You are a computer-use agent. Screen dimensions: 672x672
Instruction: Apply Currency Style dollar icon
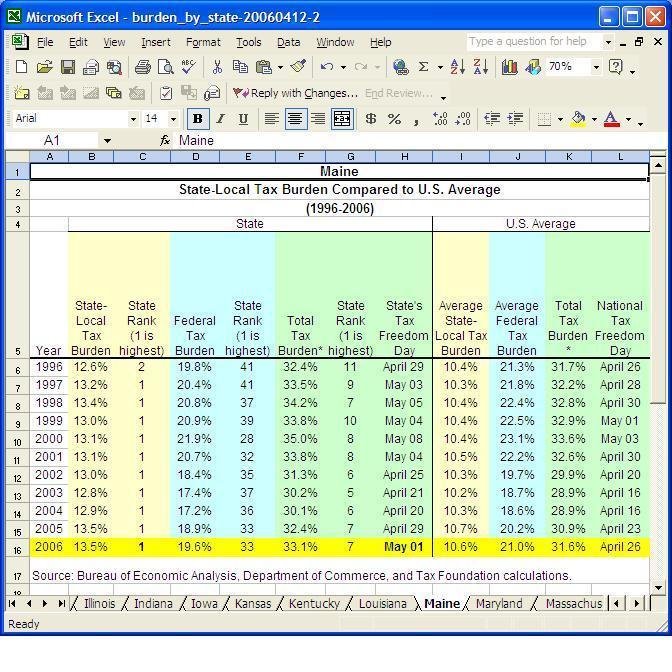tap(371, 119)
